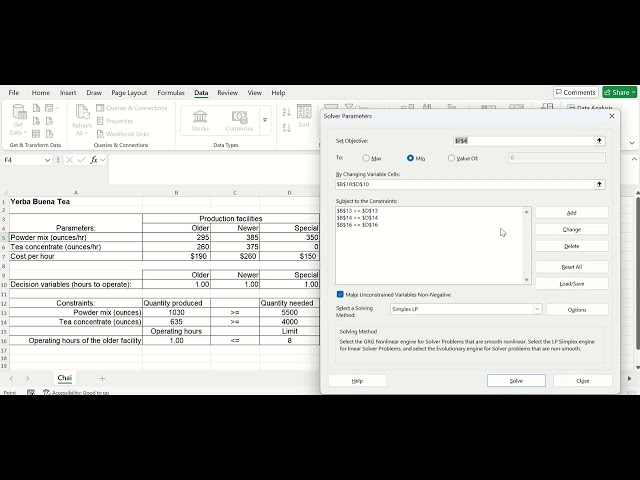Select the Chai sheet tab

pyautogui.click(x=64, y=378)
